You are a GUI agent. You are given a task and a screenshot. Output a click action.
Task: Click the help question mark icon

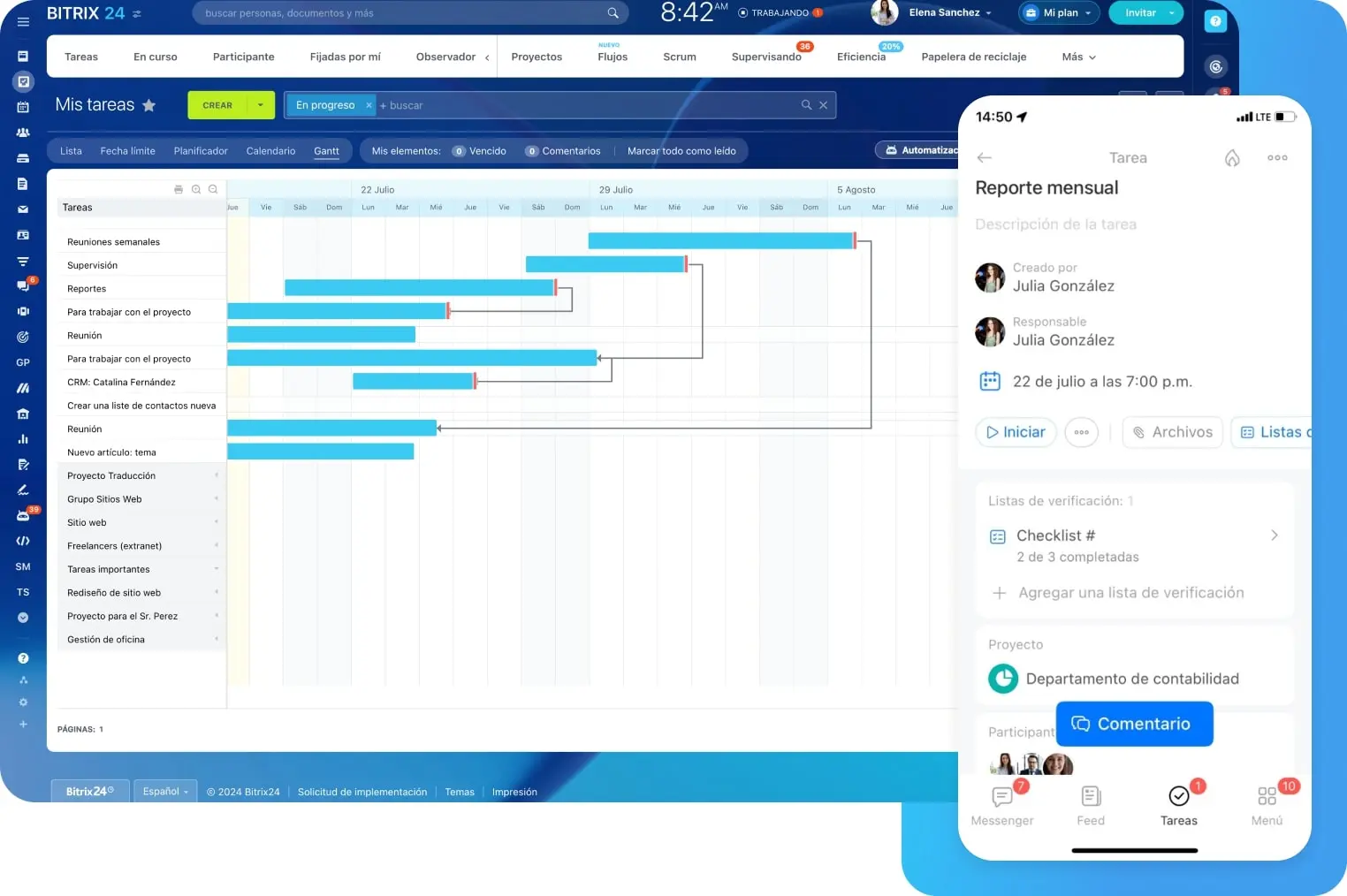point(1216,21)
